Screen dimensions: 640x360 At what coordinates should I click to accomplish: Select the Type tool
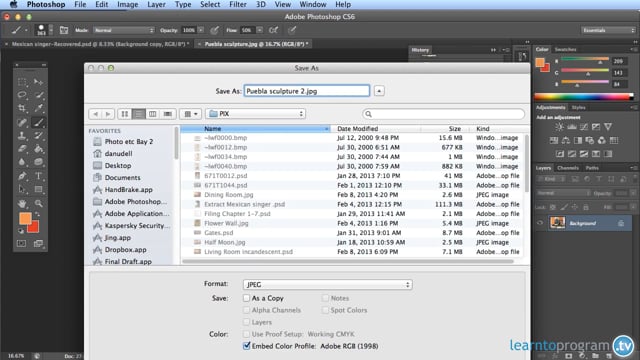38,176
